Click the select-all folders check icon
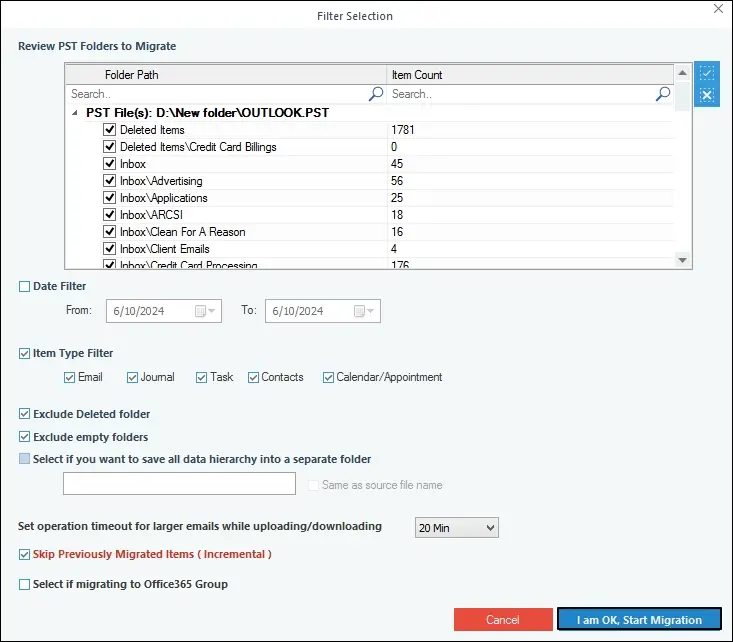Image resolution: width=733 pixels, height=642 pixels. (706, 73)
